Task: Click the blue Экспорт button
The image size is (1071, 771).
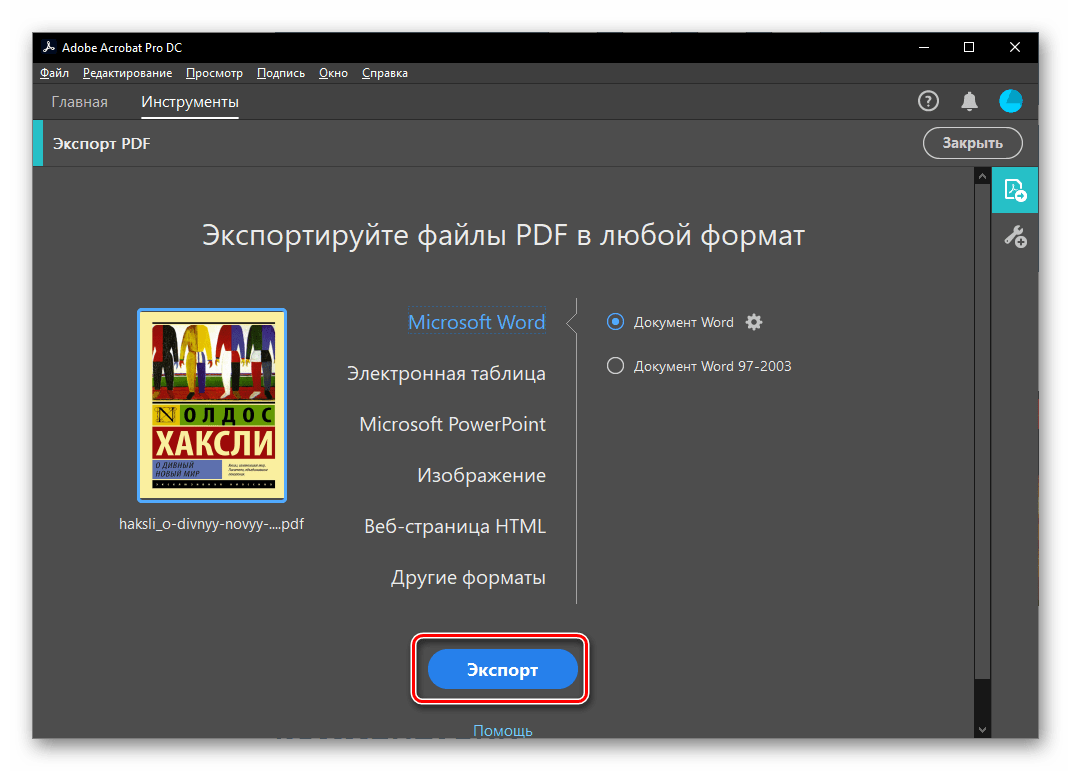Action: [503, 669]
